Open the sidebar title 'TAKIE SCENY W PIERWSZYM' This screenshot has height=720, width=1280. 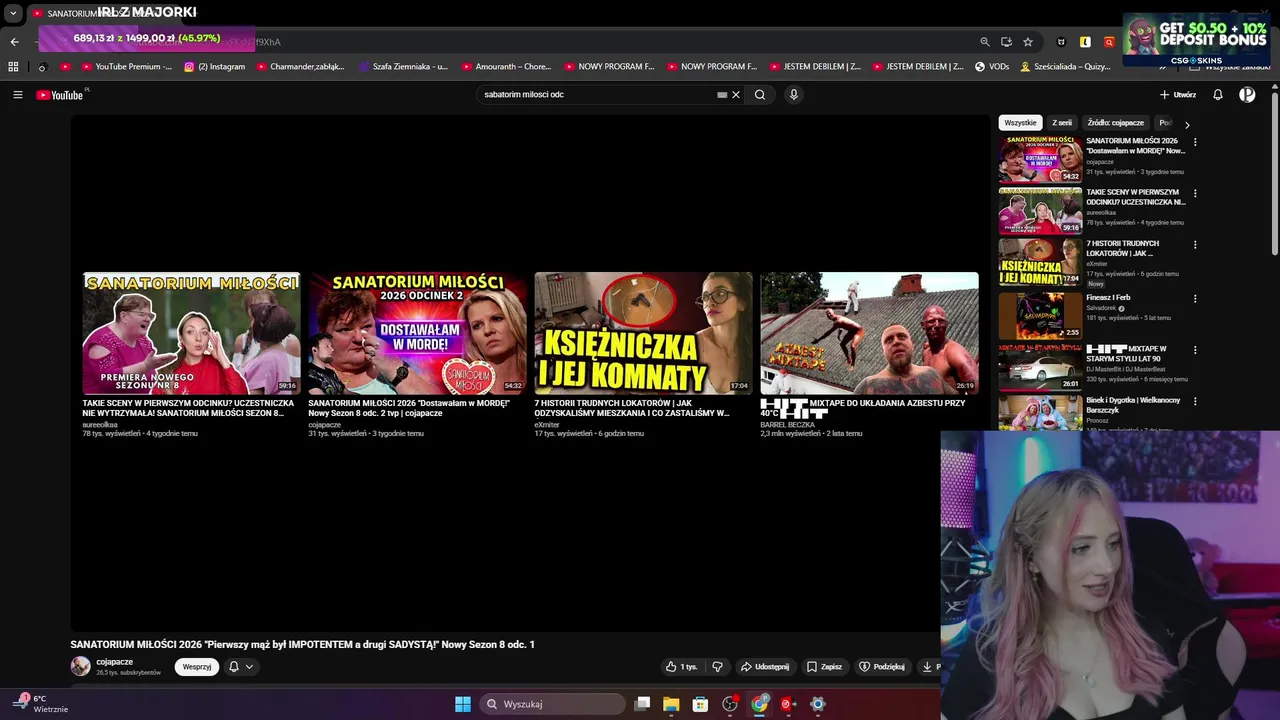[x=1135, y=197]
